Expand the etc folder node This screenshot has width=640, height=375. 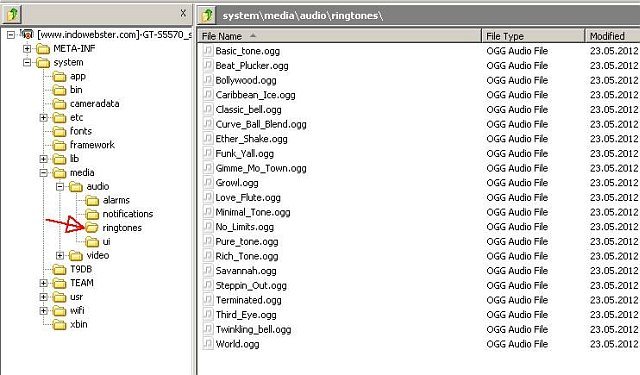43,118
